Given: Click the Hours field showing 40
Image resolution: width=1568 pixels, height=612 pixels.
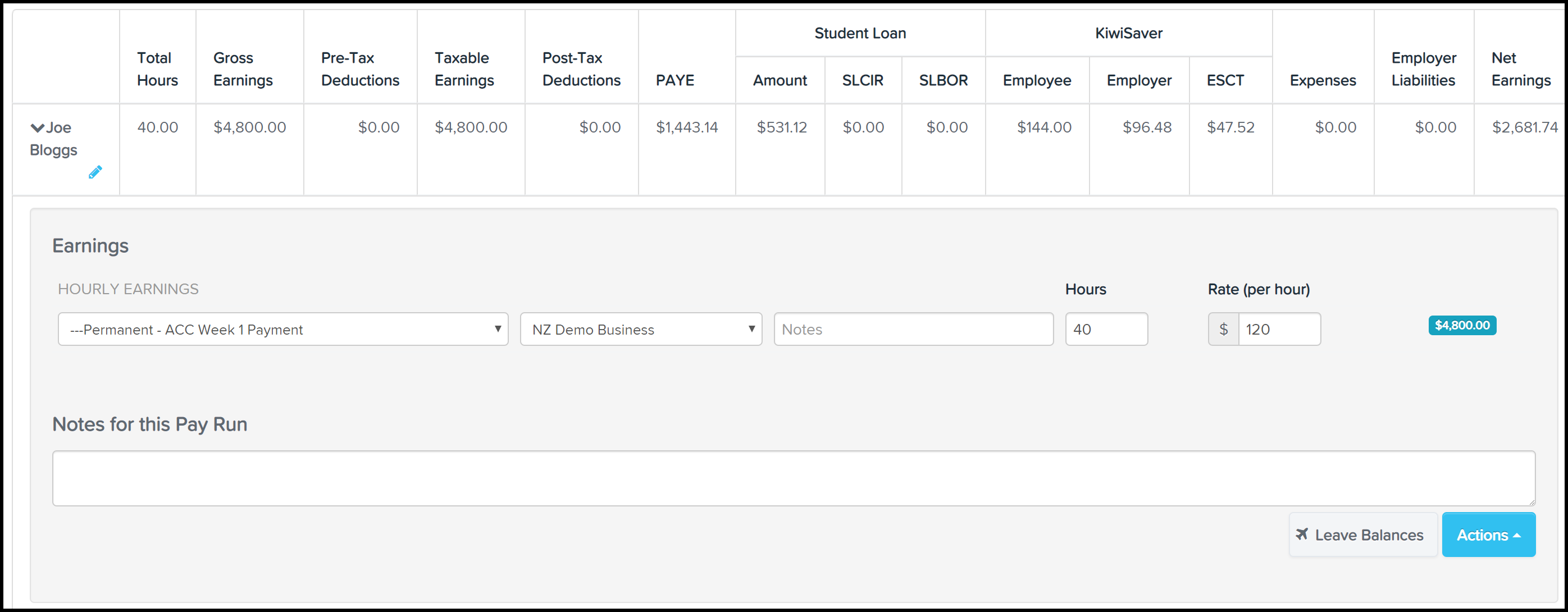Looking at the screenshot, I should pyautogui.click(x=1105, y=329).
